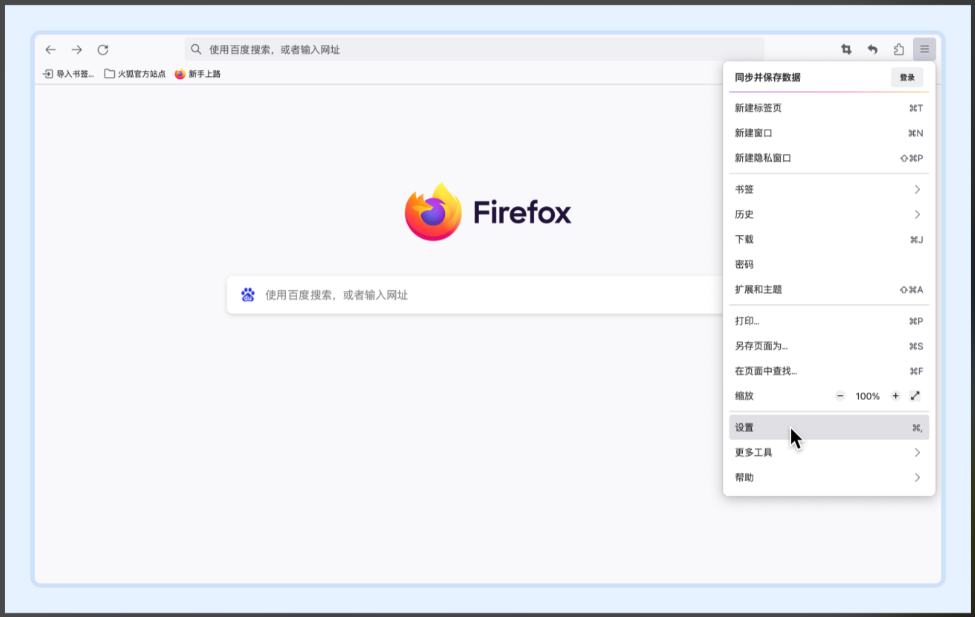Image resolution: width=975 pixels, height=617 pixels.
Task: Click the page-center Baidu search field
Action: coord(476,295)
